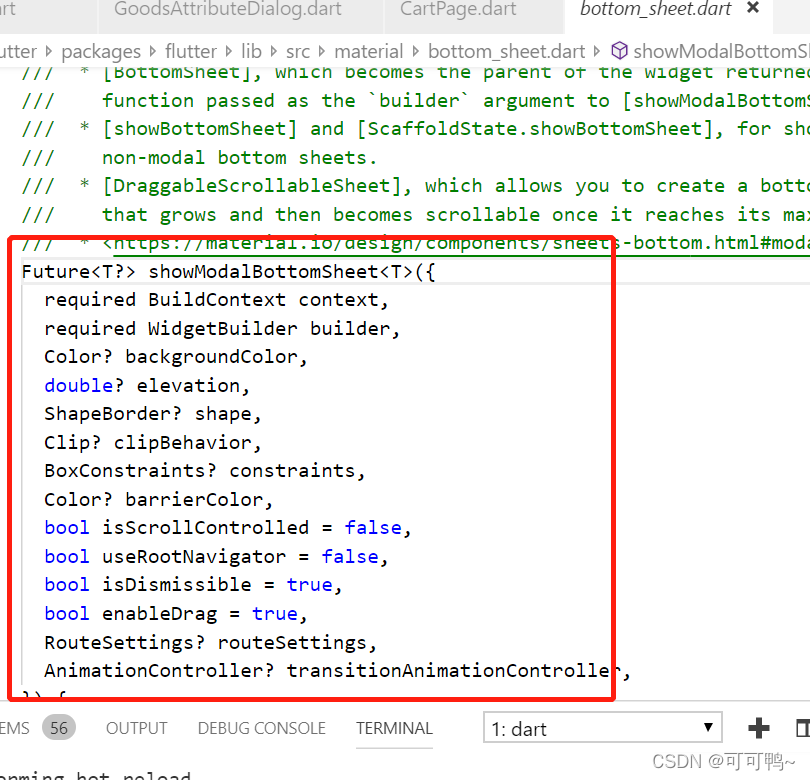Create a new terminal with plus icon
This screenshot has height=780, width=810.
click(x=758, y=728)
